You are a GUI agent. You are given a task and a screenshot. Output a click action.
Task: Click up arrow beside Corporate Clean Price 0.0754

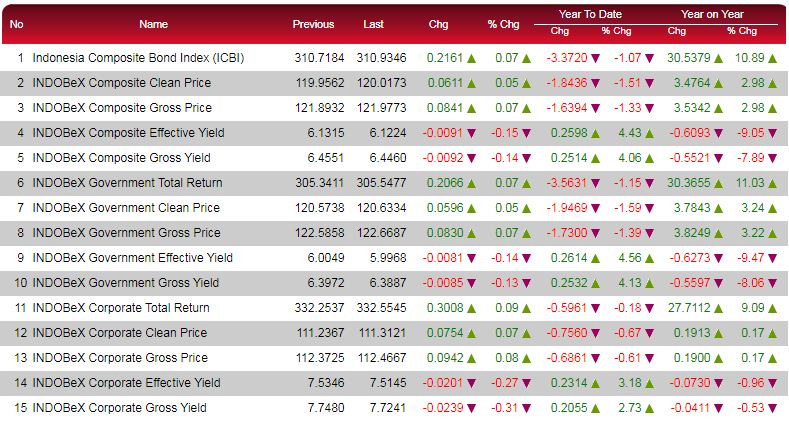[468, 333]
